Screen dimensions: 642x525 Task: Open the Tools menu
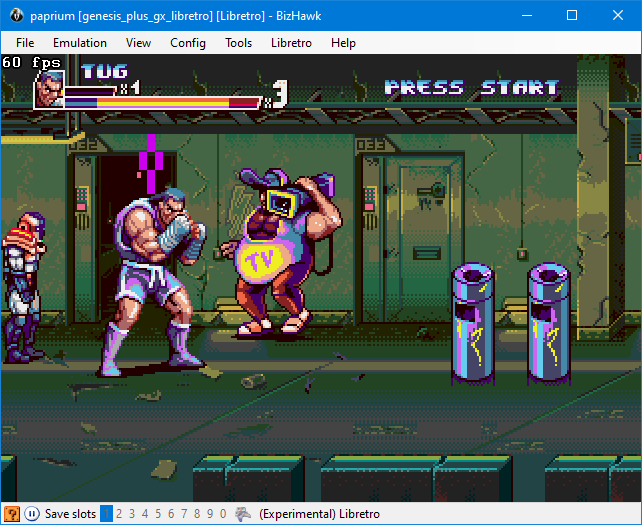point(238,43)
